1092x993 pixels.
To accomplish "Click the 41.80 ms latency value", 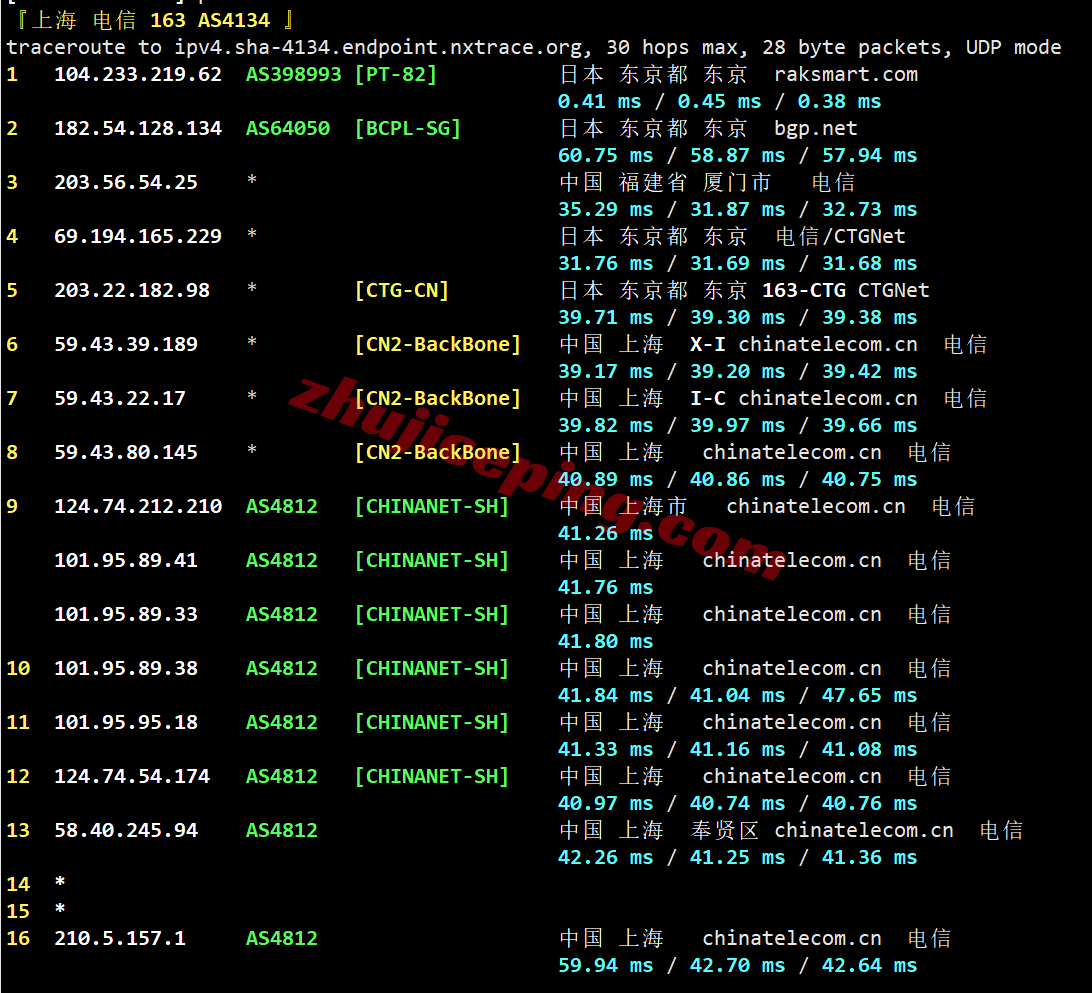I will pyautogui.click(x=605, y=641).
